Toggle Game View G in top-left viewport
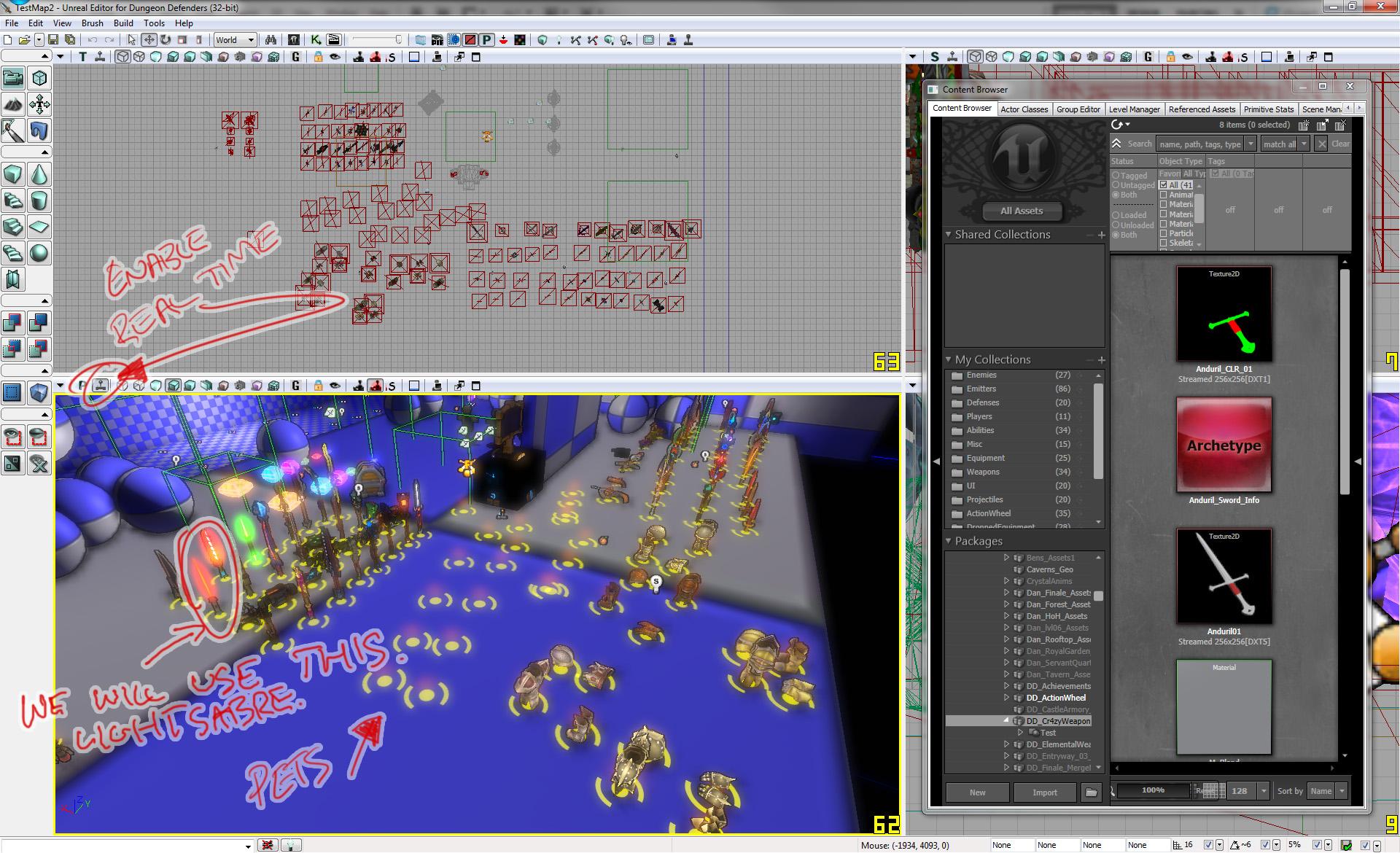The width and height of the screenshot is (1400, 853). tap(295, 57)
